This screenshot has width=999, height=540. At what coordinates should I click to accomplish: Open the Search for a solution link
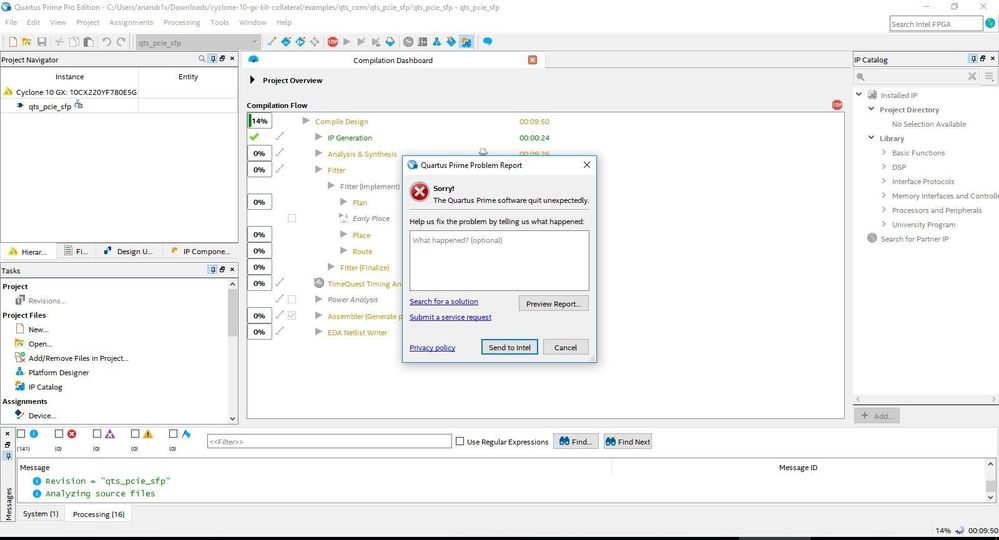(444, 302)
